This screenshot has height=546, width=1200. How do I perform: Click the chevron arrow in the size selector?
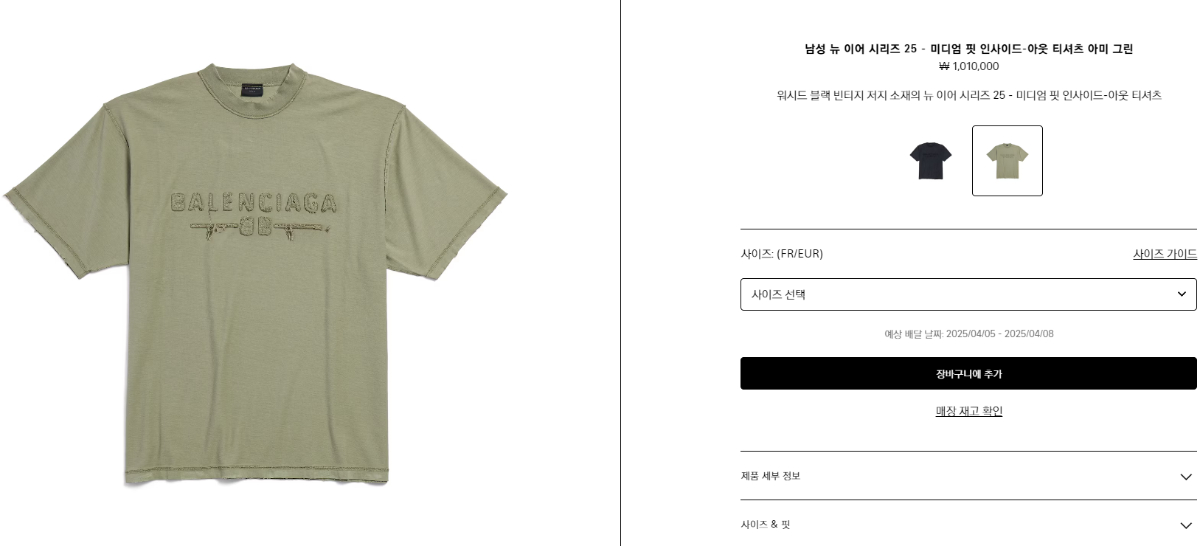1181,294
